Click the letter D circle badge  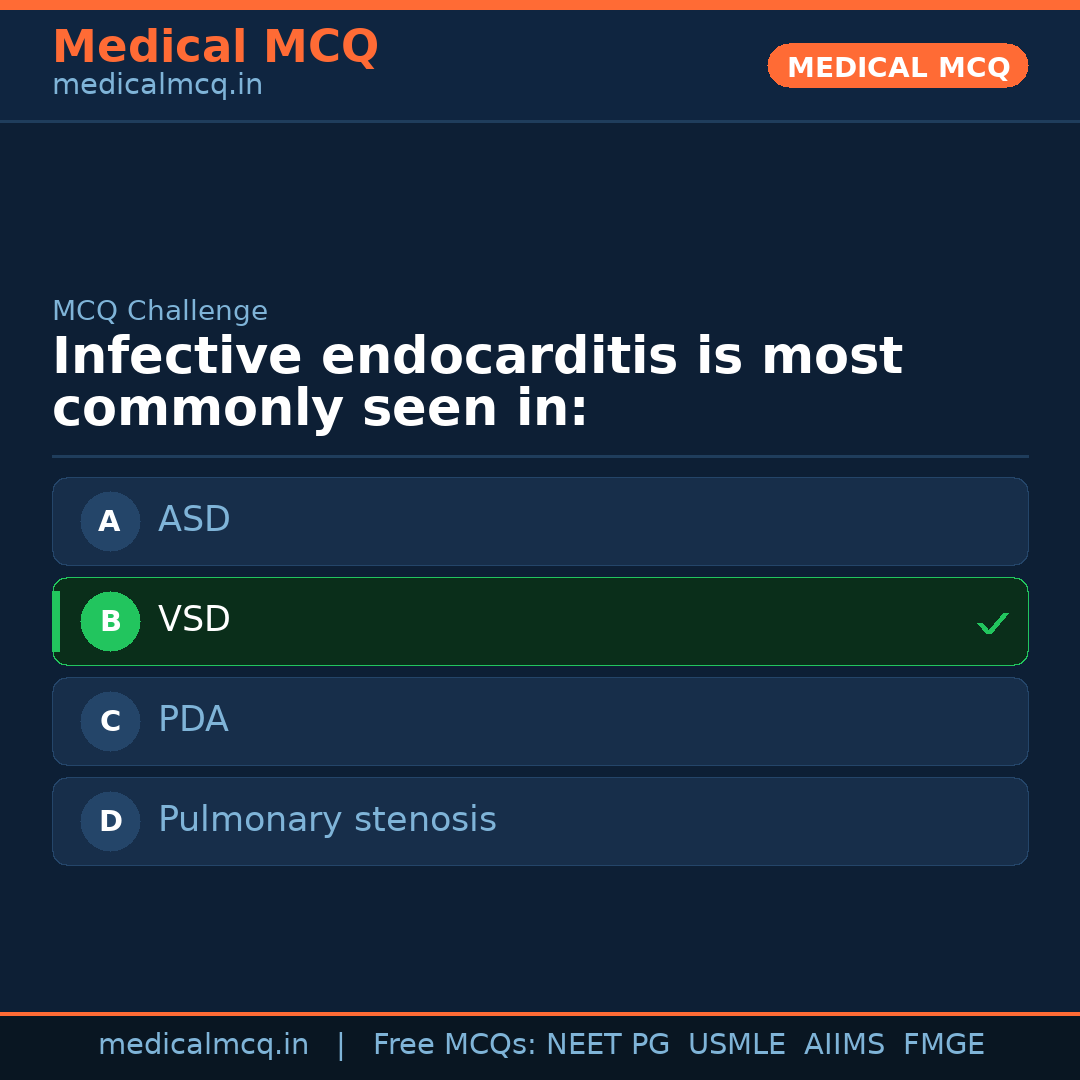point(110,821)
